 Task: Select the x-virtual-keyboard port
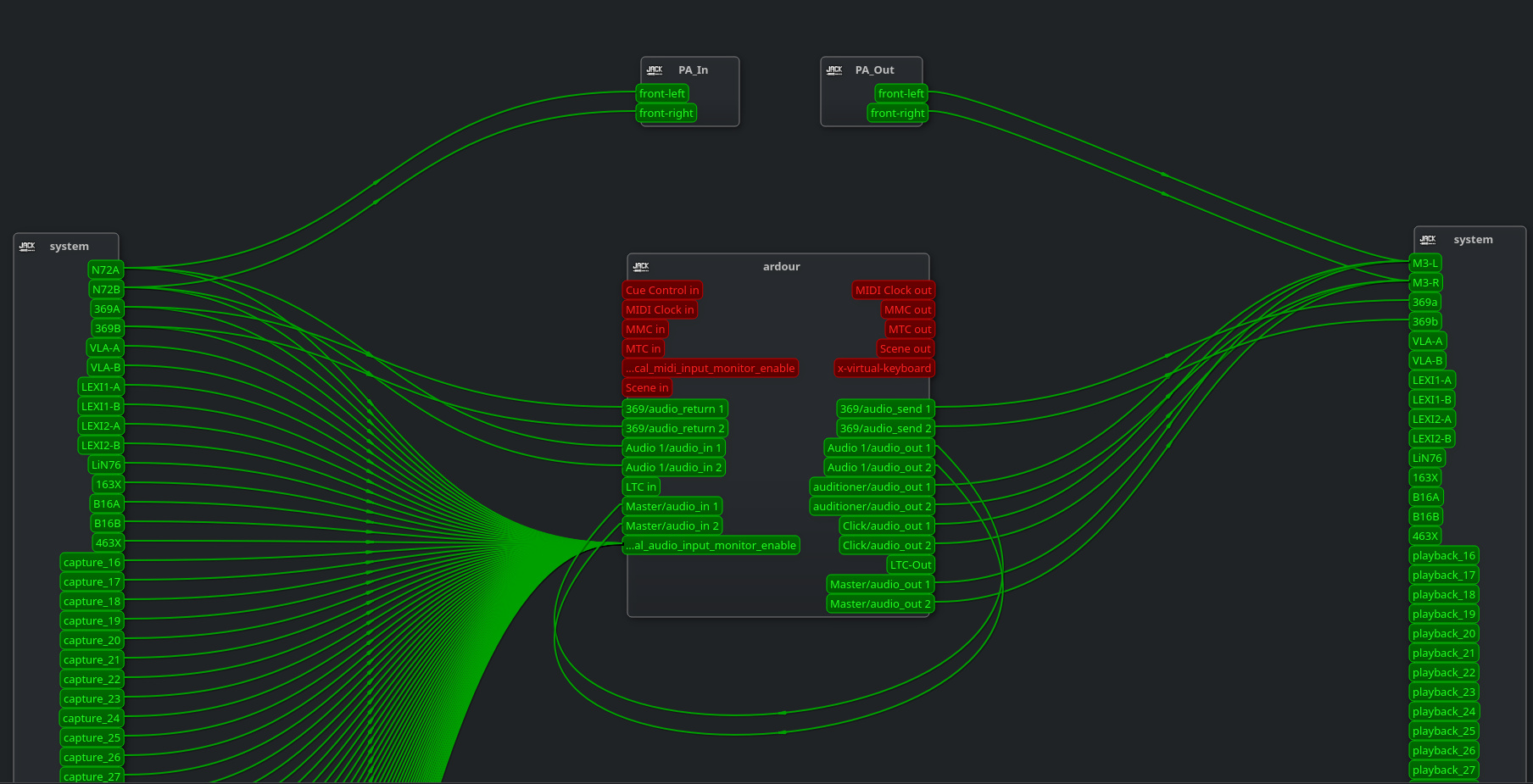click(x=884, y=369)
